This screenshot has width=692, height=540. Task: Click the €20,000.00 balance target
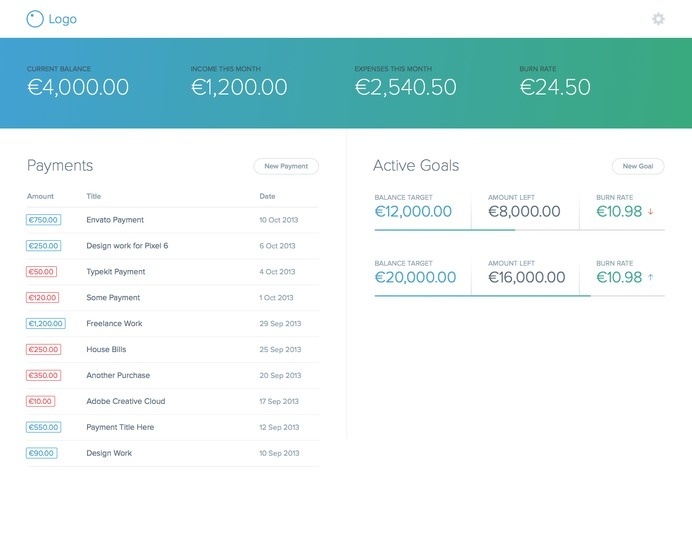[415, 278]
